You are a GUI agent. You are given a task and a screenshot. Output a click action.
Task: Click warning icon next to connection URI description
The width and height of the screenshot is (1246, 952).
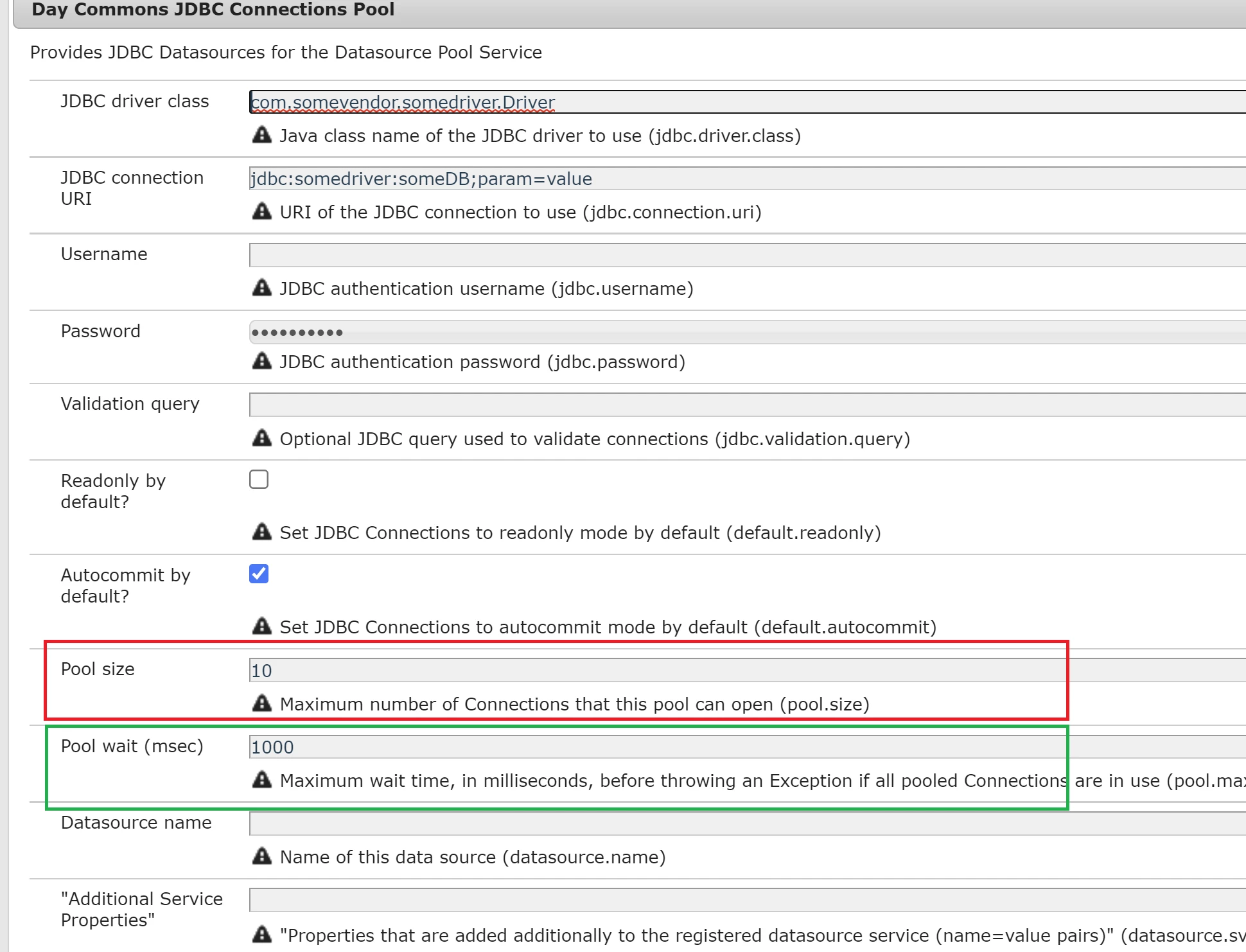click(x=261, y=211)
